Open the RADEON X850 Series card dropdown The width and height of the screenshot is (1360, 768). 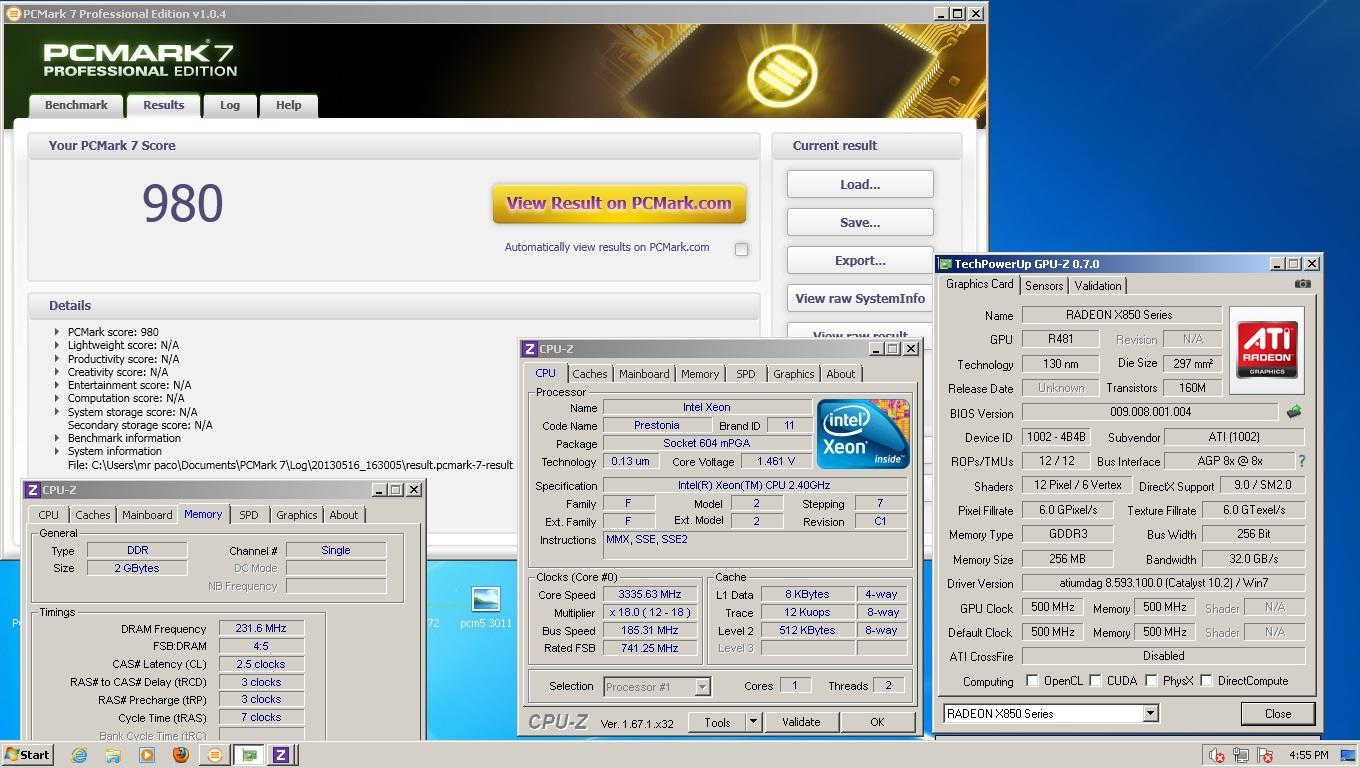coord(1150,714)
